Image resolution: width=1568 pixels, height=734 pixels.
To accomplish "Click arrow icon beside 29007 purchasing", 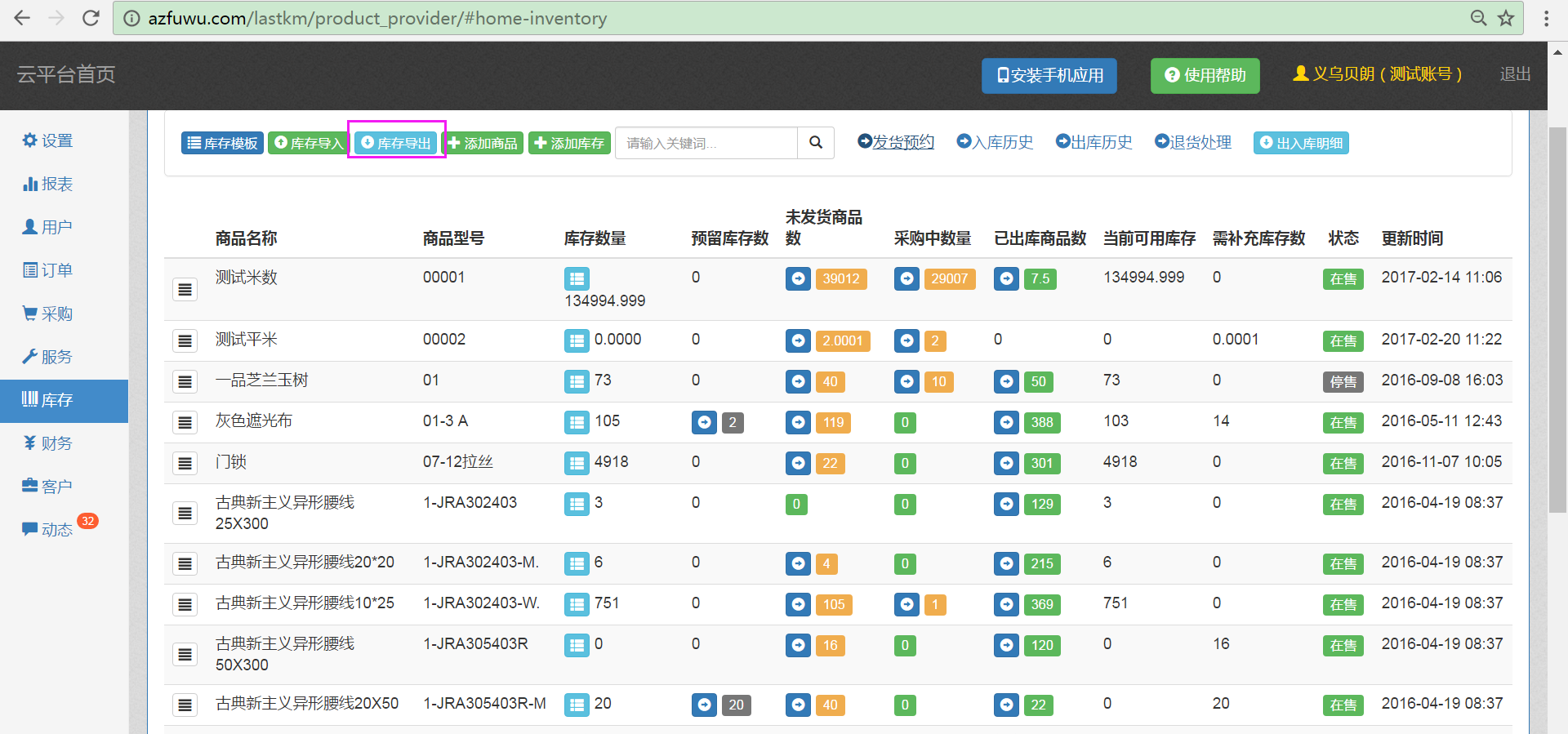I will (x=906, y=278).
